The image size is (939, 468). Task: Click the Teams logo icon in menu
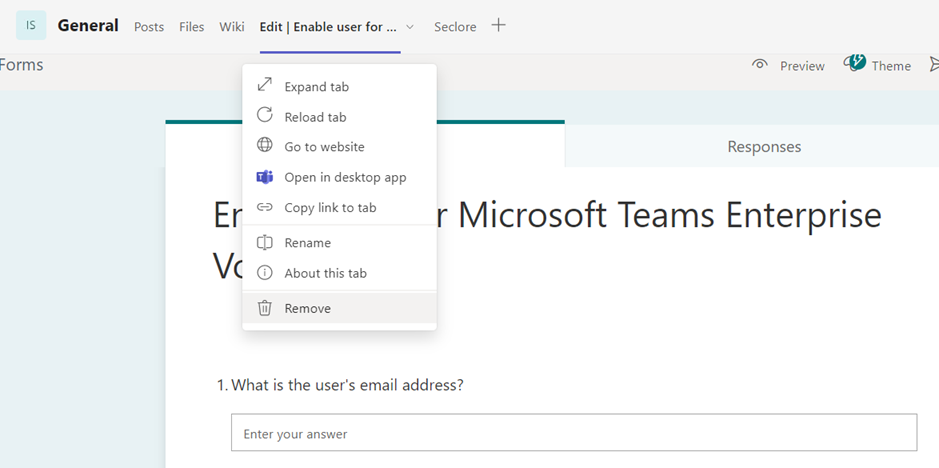(265, 177)
